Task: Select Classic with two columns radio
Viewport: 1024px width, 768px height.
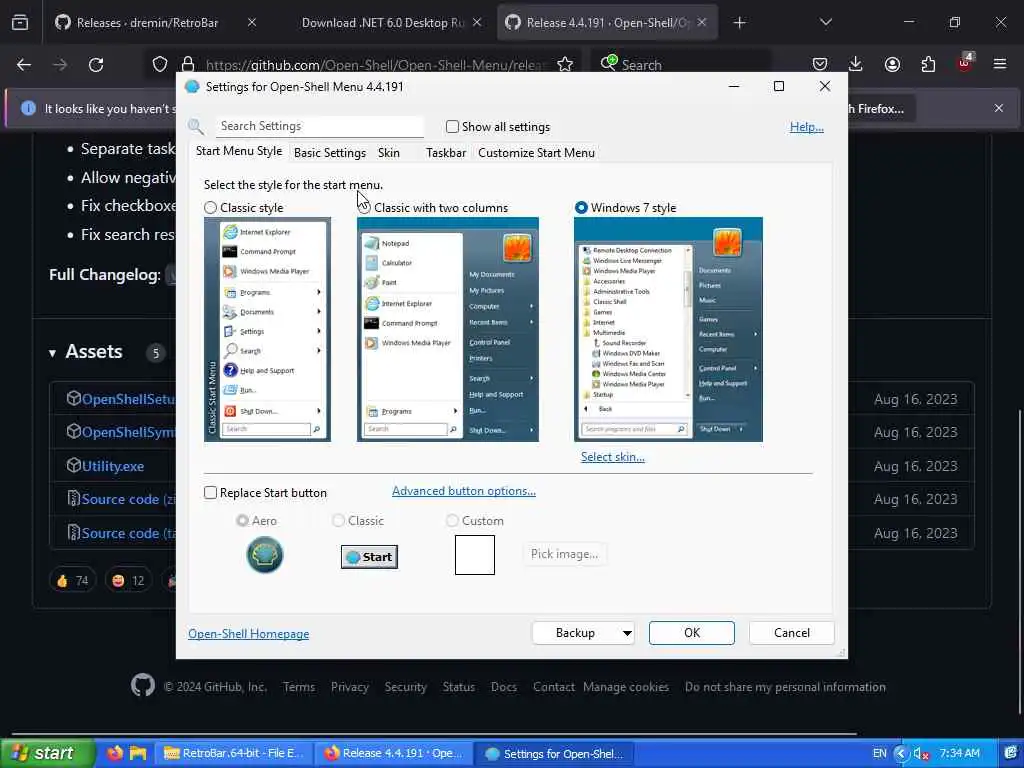Action: point(364,208)
